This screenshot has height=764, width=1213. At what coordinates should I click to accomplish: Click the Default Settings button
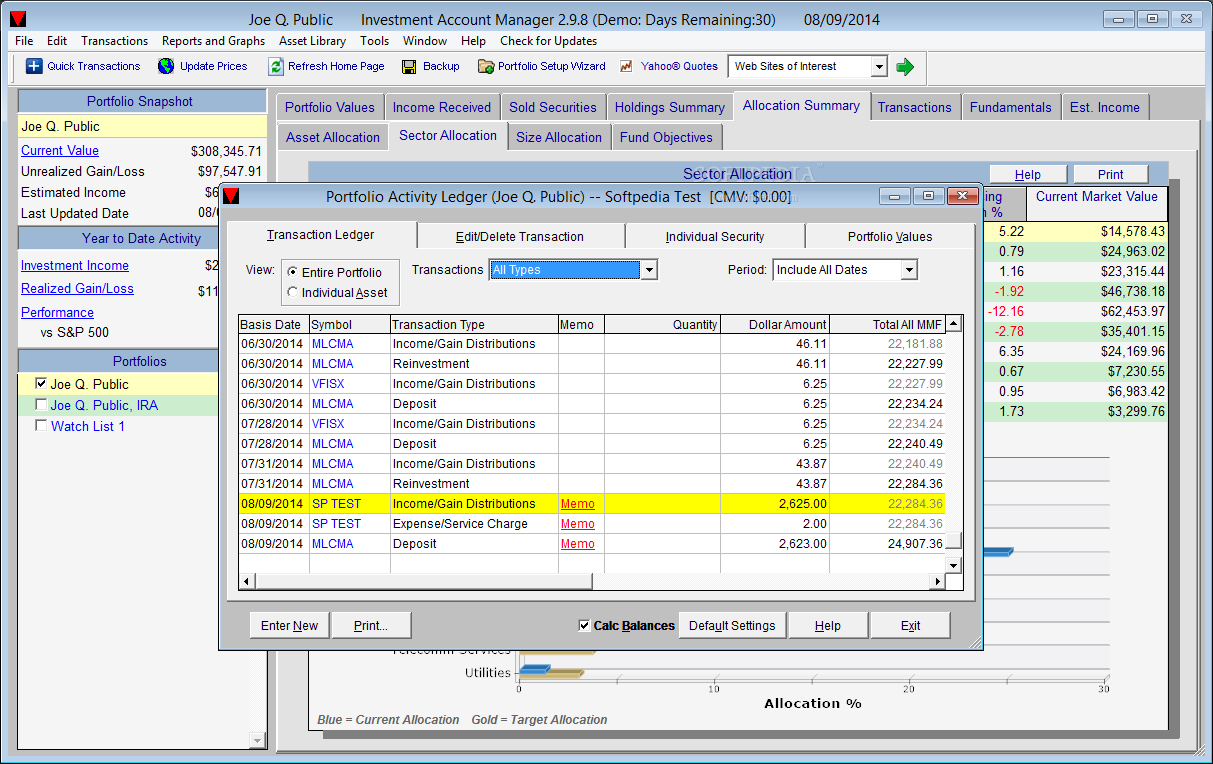tap(732, 625)
